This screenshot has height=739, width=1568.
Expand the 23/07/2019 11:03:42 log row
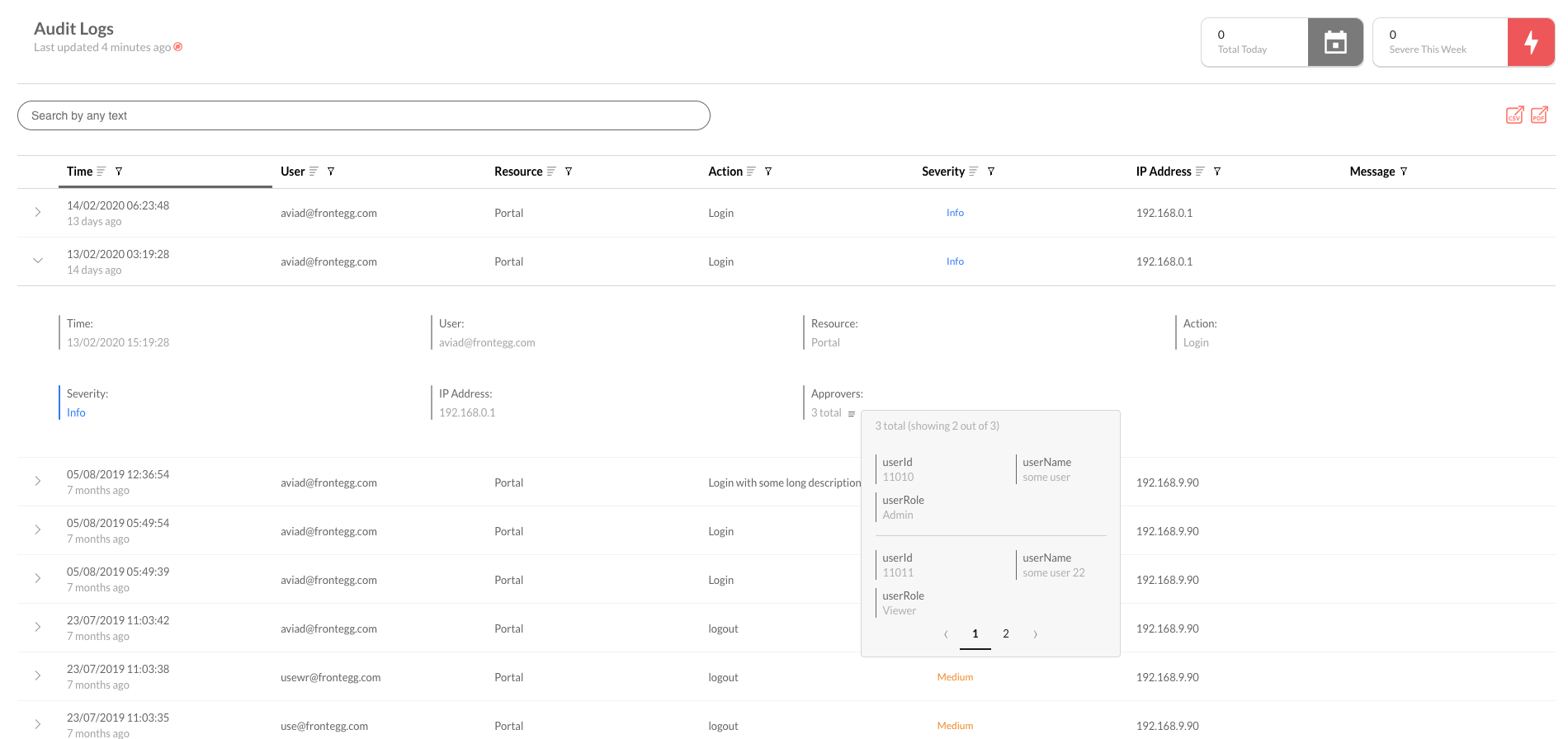click(38, 627)
